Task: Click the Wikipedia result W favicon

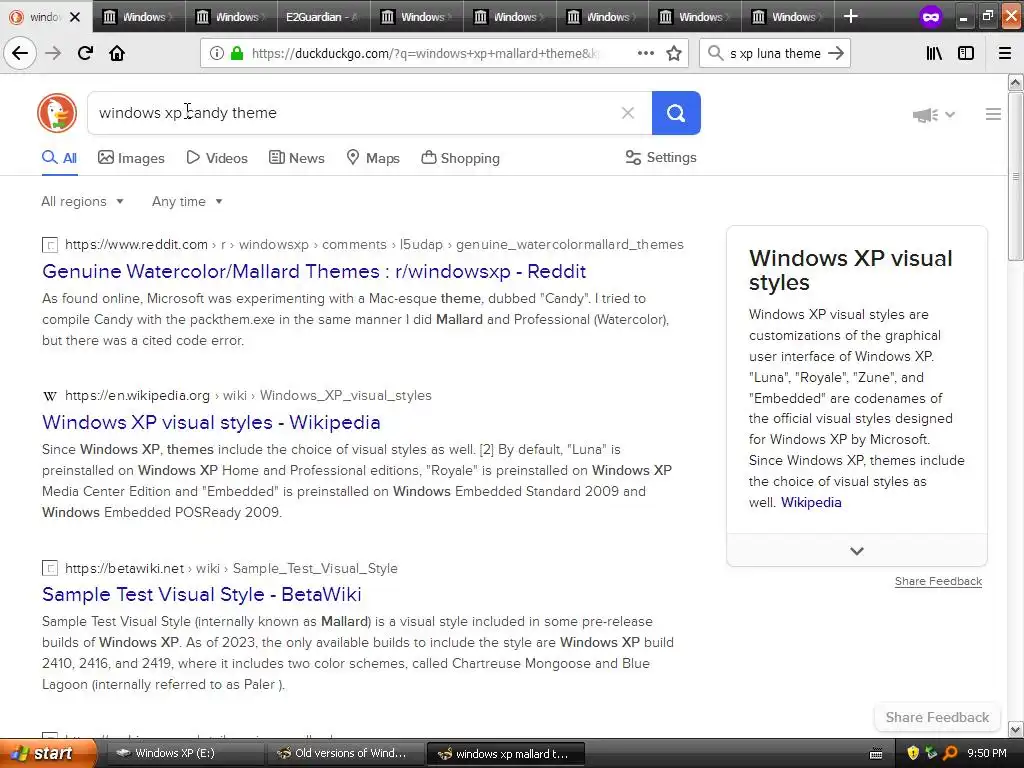Action: [50, 396]
